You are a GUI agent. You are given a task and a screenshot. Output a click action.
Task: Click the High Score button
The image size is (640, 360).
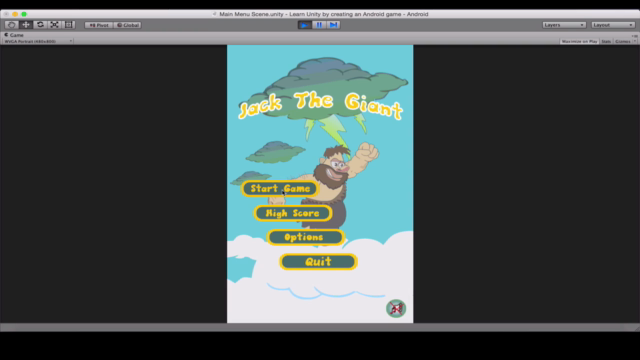(x=293, y=213)
